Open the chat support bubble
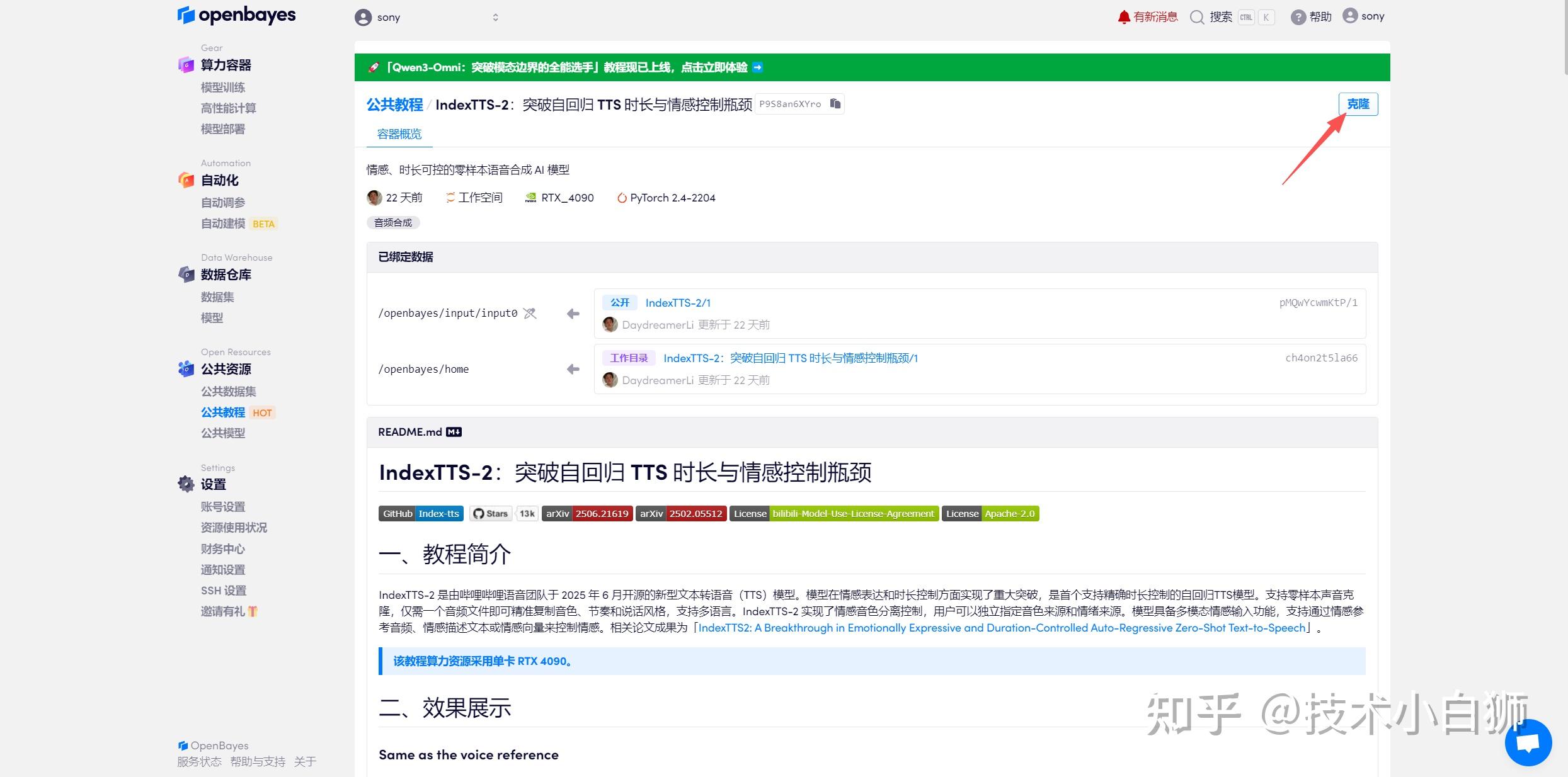This screenshot has width=1568, height=777. 1529,742
